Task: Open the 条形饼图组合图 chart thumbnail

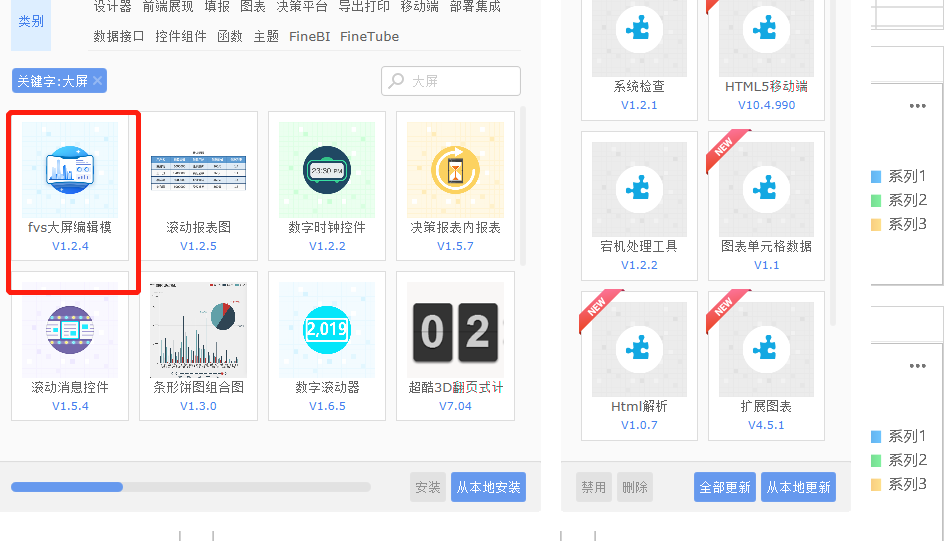Action: coord(198,330)
